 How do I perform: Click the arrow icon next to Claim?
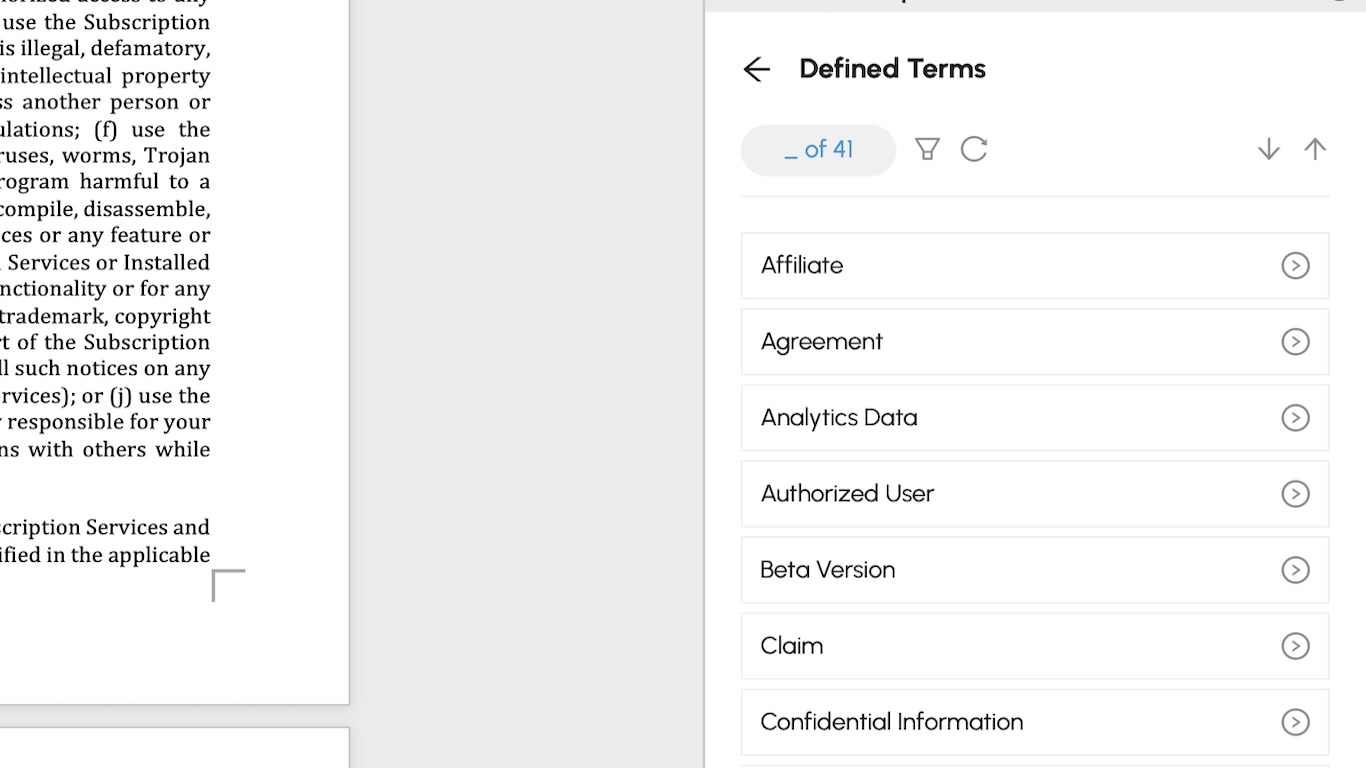[1295, 646]
